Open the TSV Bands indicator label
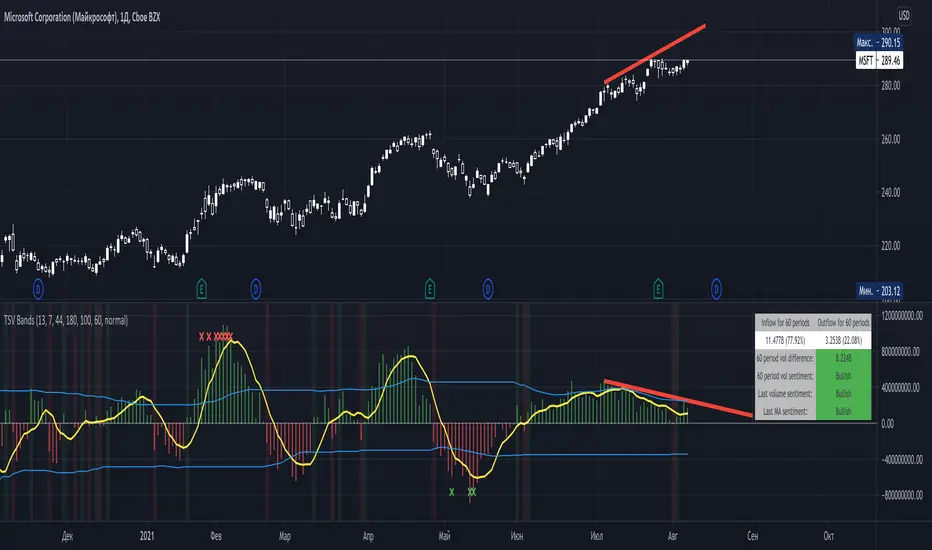This screenshot has height=550, width=932. (x=66, y=320)
